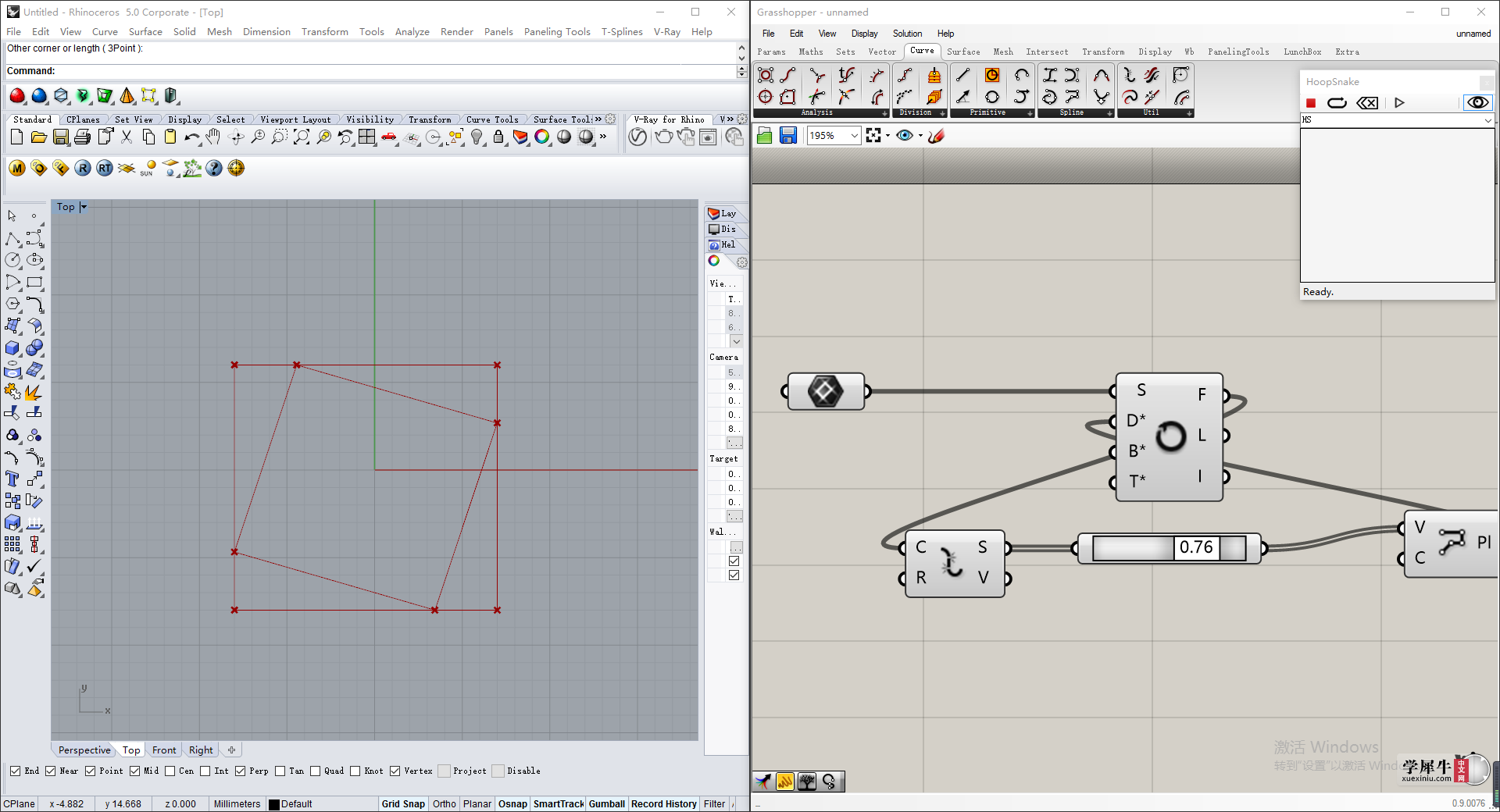The image size is (1500, 812).
Task: Click the Undo arrow icon in Rhino
Action: [192, 137]
